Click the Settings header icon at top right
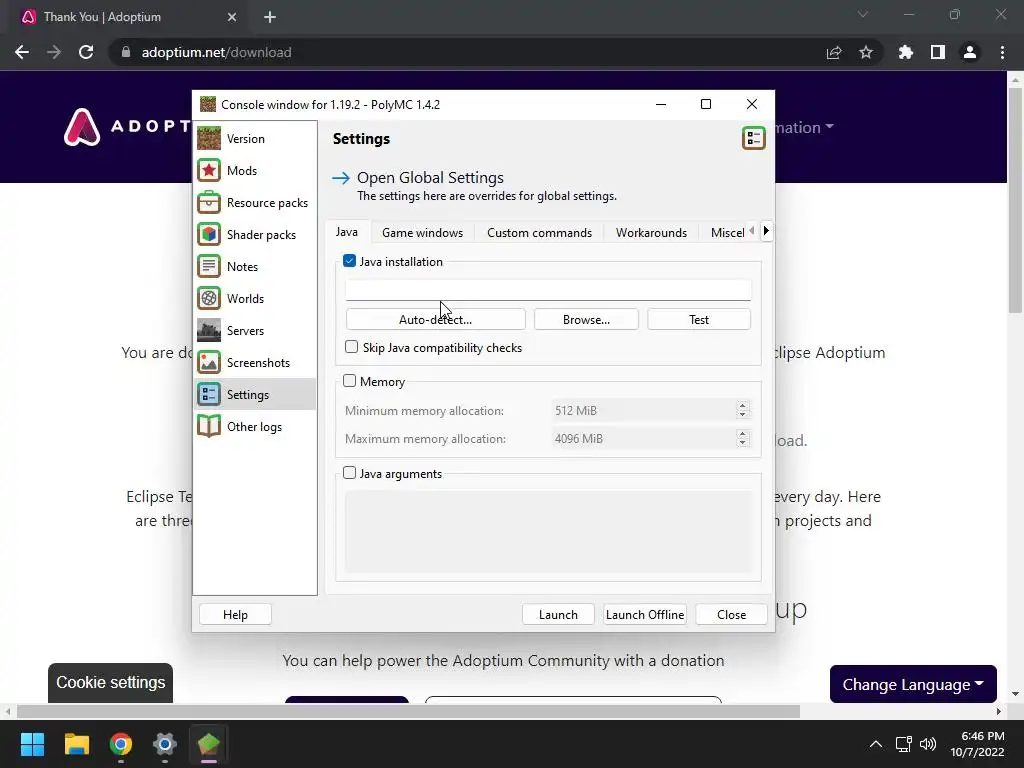Screen dimensions: 1024x768 [754, 138]
